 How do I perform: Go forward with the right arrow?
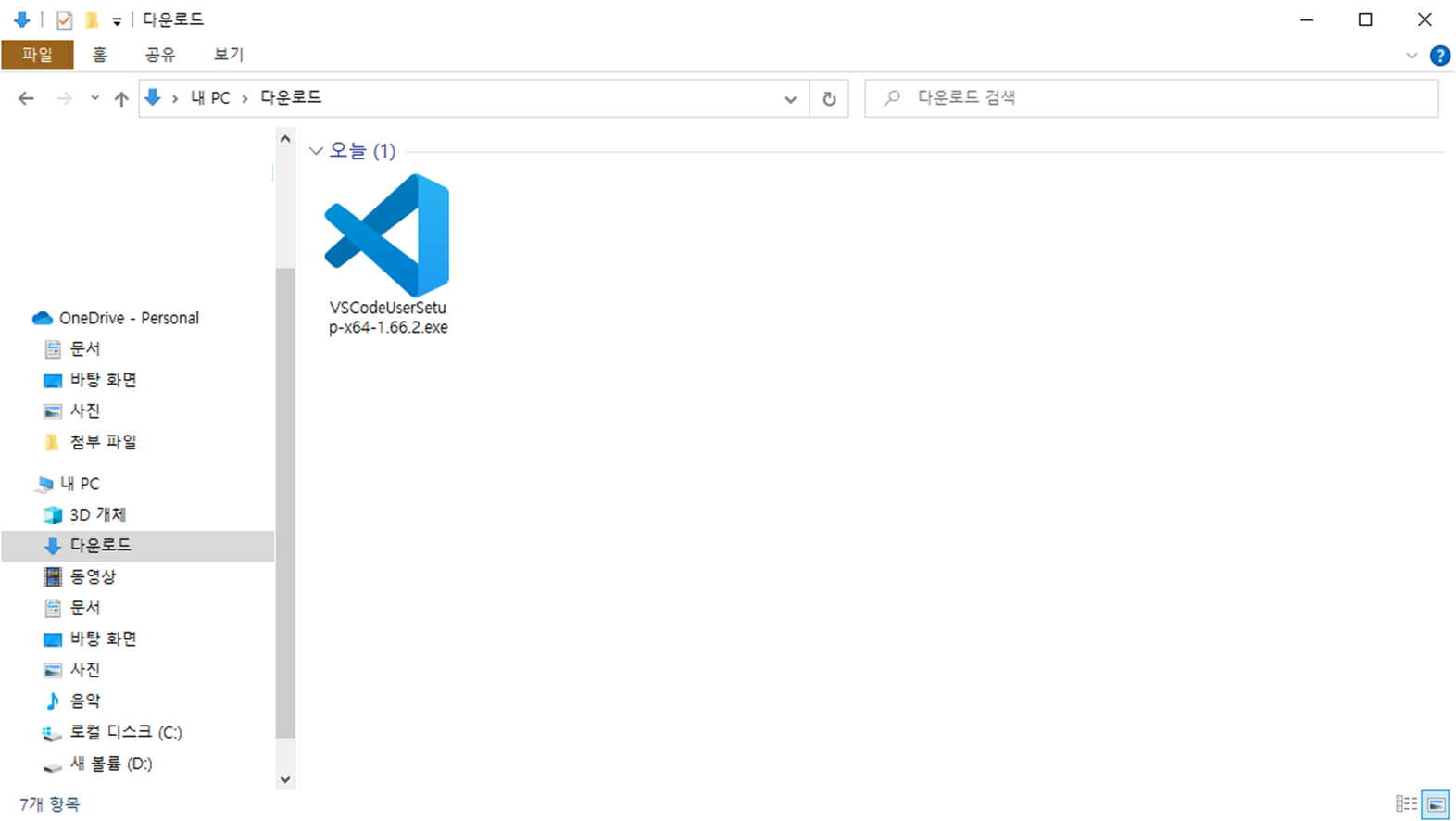point(64,98)
